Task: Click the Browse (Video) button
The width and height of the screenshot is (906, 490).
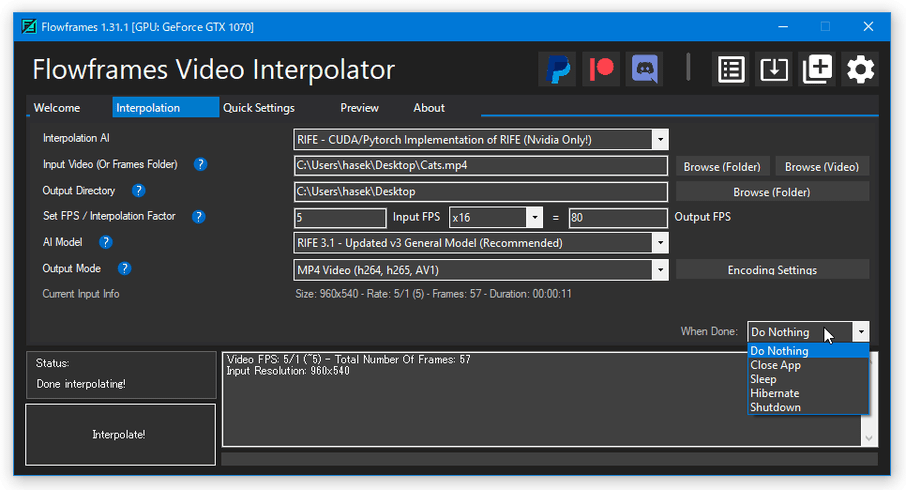Action: point(822,166)
